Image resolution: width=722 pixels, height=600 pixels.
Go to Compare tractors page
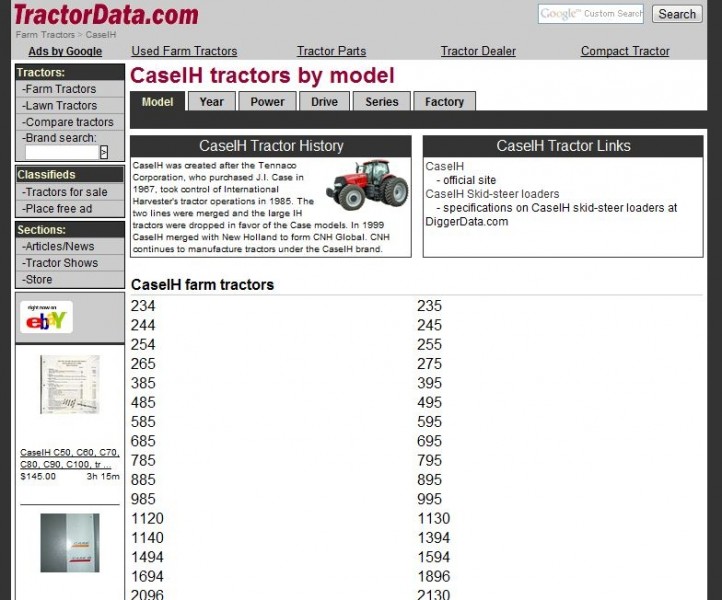coord(69,122)
